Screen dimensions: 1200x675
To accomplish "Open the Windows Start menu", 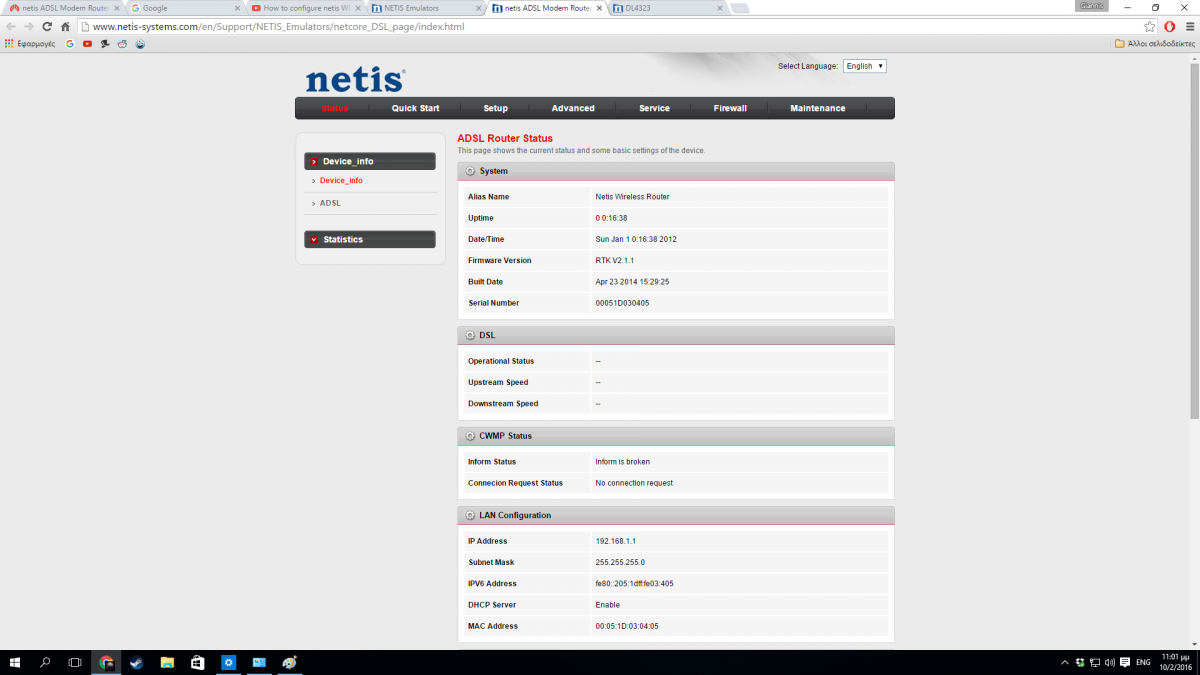I will (15, 662).
